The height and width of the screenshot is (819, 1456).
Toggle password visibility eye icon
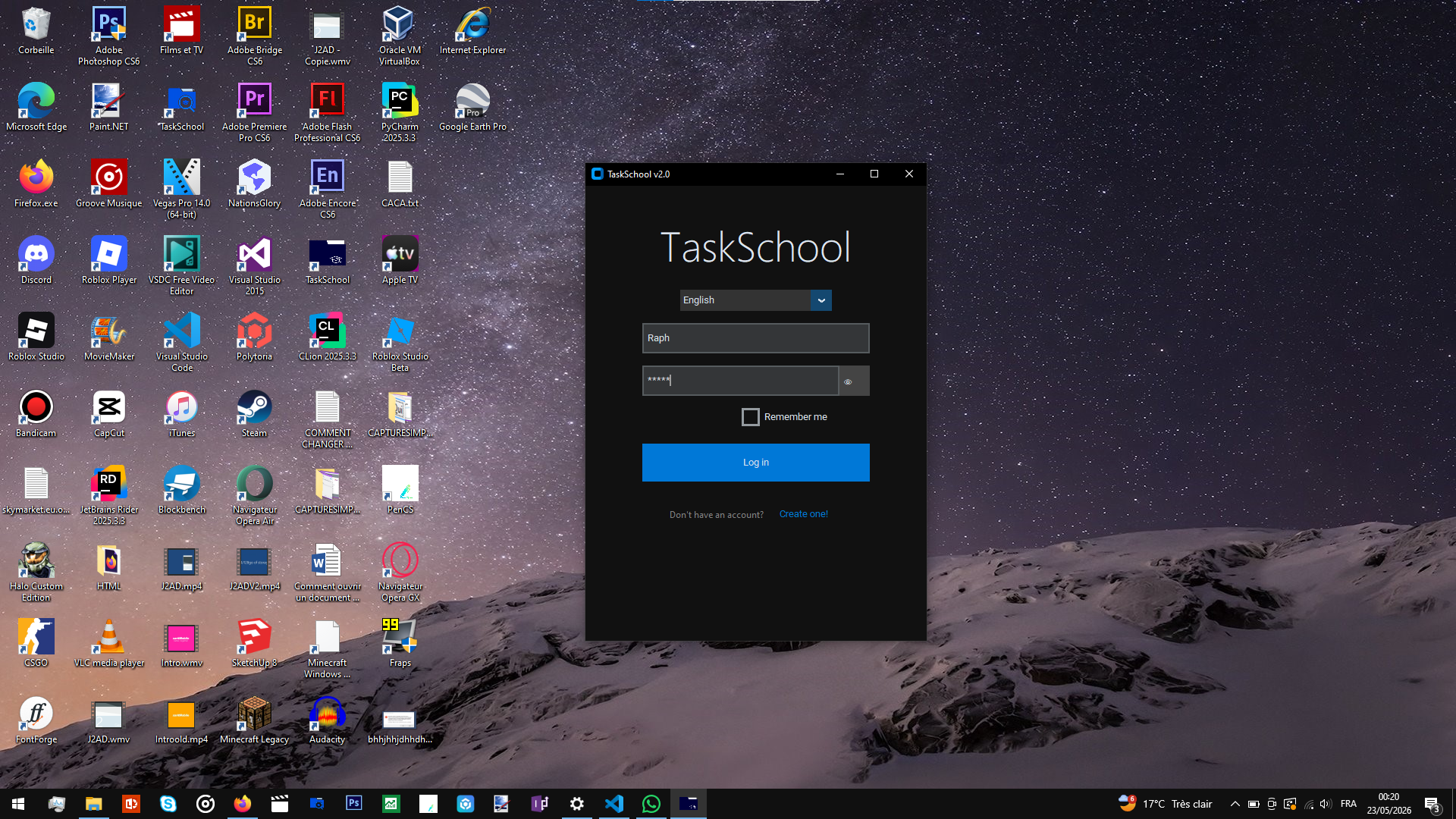(x=848, y=381)
